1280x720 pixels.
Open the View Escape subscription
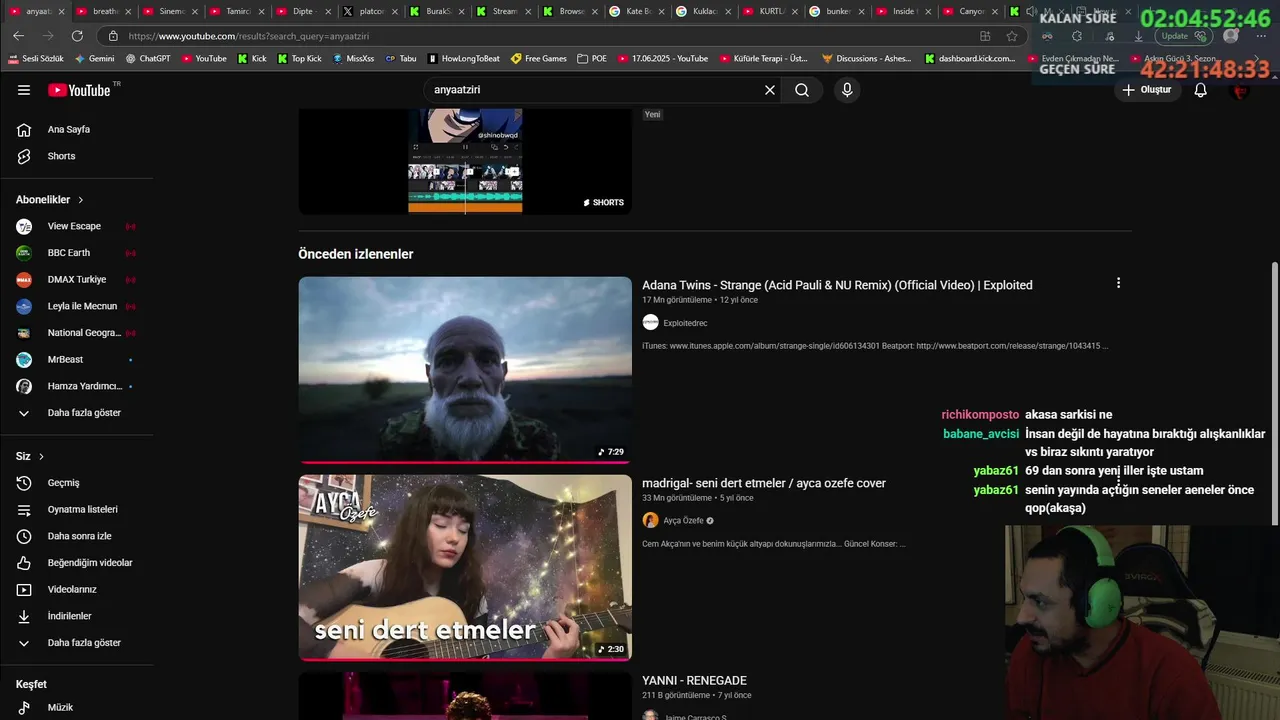(77, 226)
